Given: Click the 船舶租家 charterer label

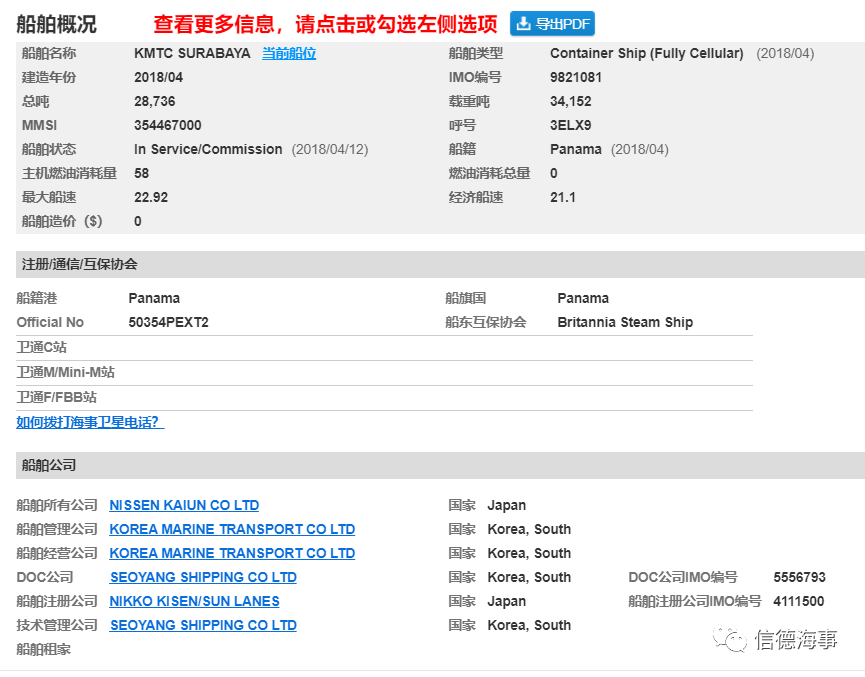Looking at the screenshot, I should pyautogui.click(x=44, y=649).
